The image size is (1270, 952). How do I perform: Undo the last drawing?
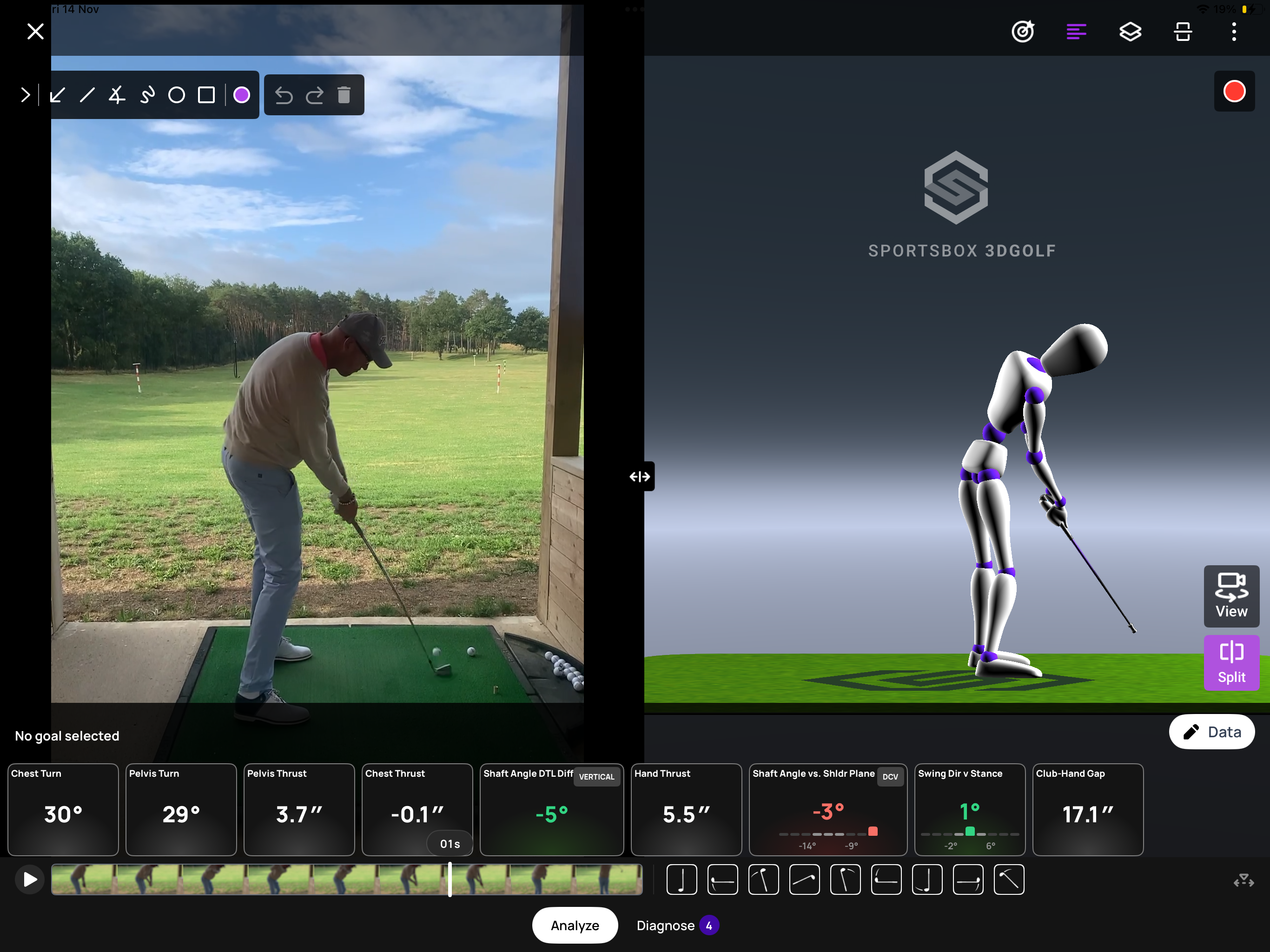tap(284, 95)
